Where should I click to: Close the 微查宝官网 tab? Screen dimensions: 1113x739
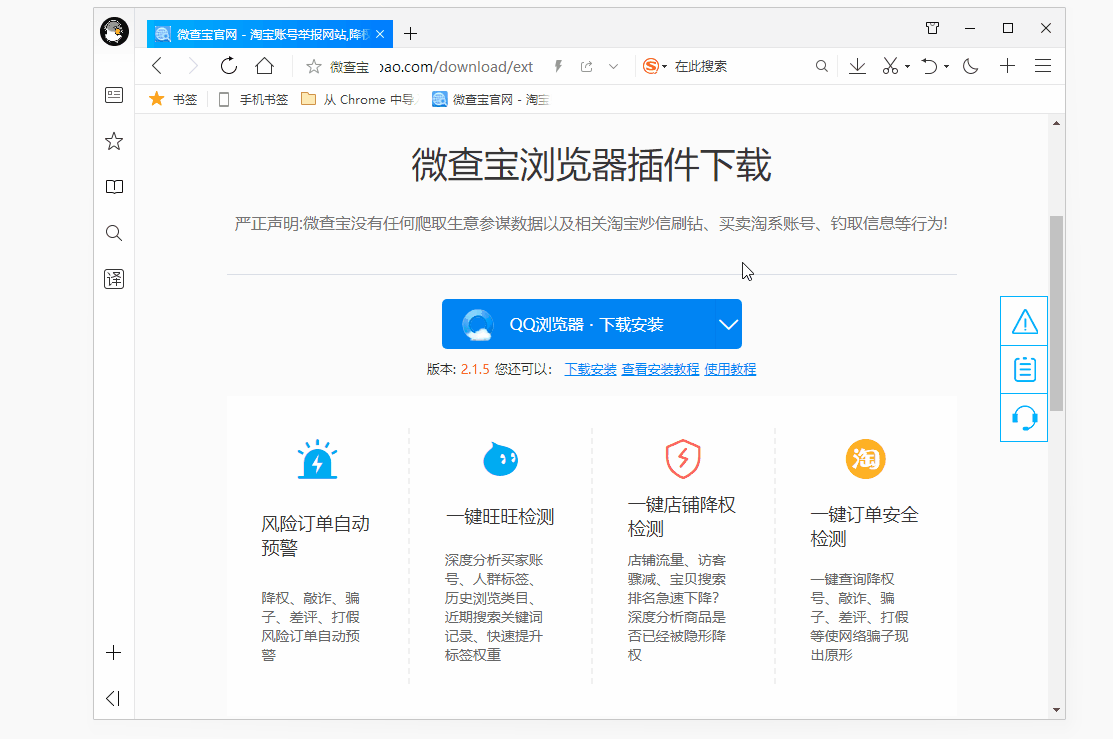point(380,33)
